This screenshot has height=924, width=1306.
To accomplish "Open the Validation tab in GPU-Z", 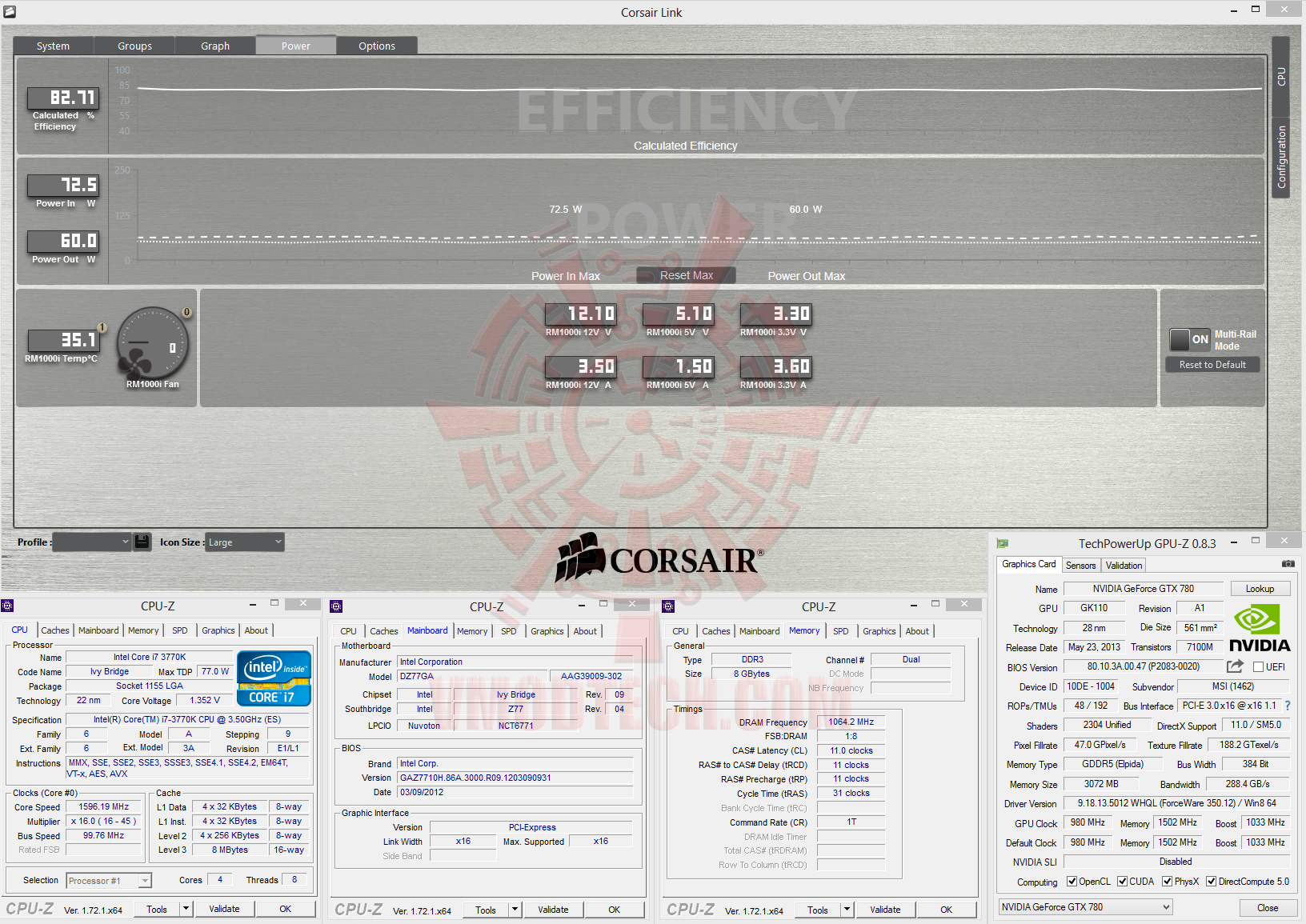I will pos(1124,565).
